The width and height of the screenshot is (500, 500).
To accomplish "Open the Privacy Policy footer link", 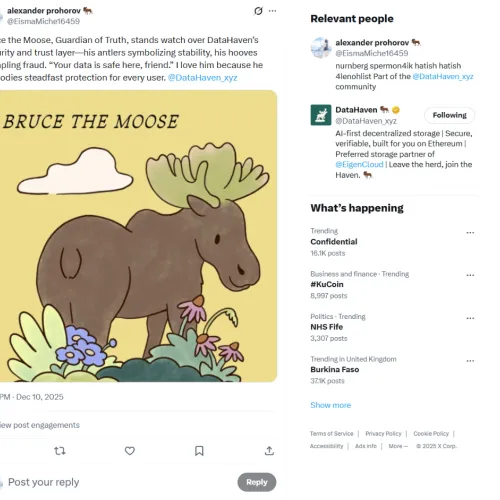I will click(383, 434).
